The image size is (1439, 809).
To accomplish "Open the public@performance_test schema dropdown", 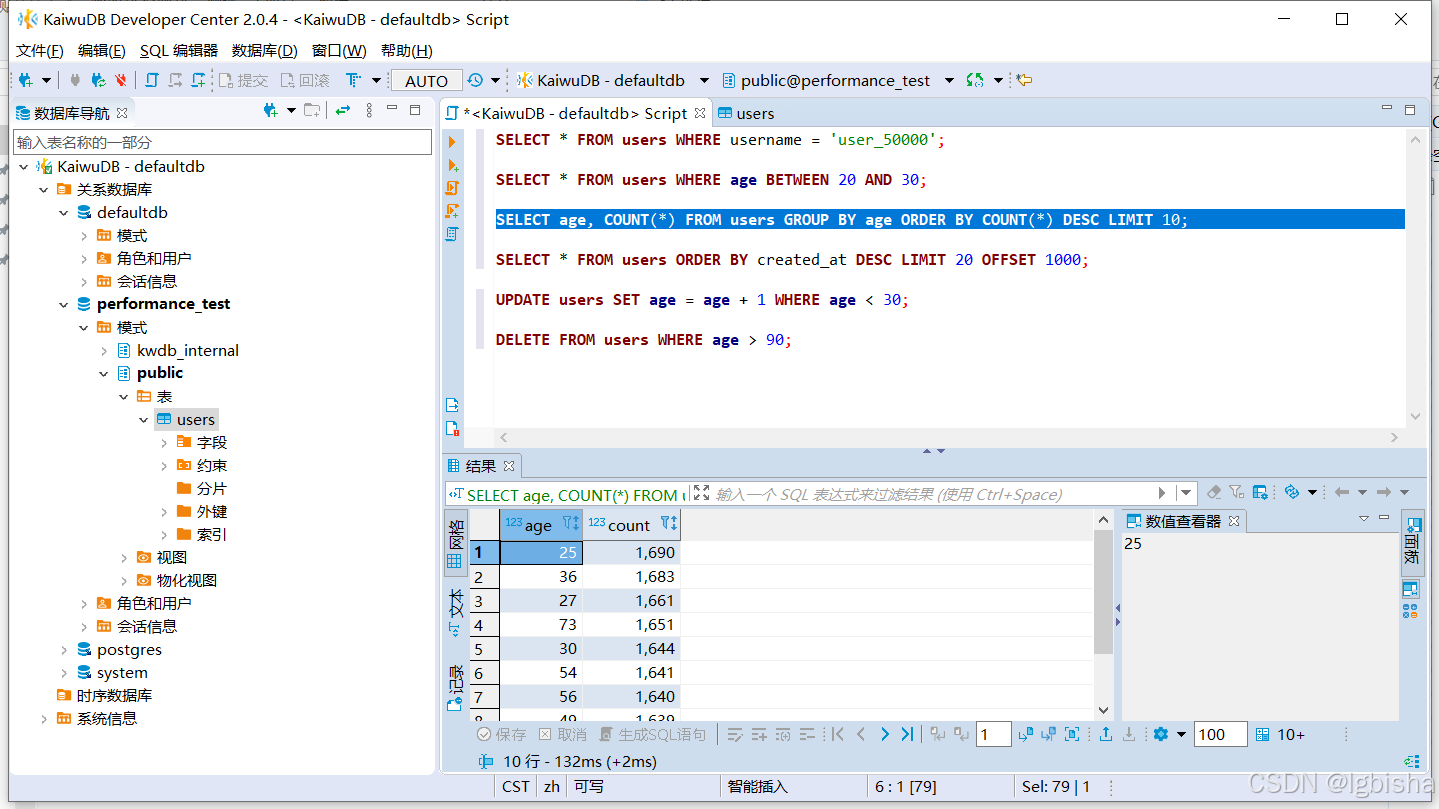I will (949, 81).
